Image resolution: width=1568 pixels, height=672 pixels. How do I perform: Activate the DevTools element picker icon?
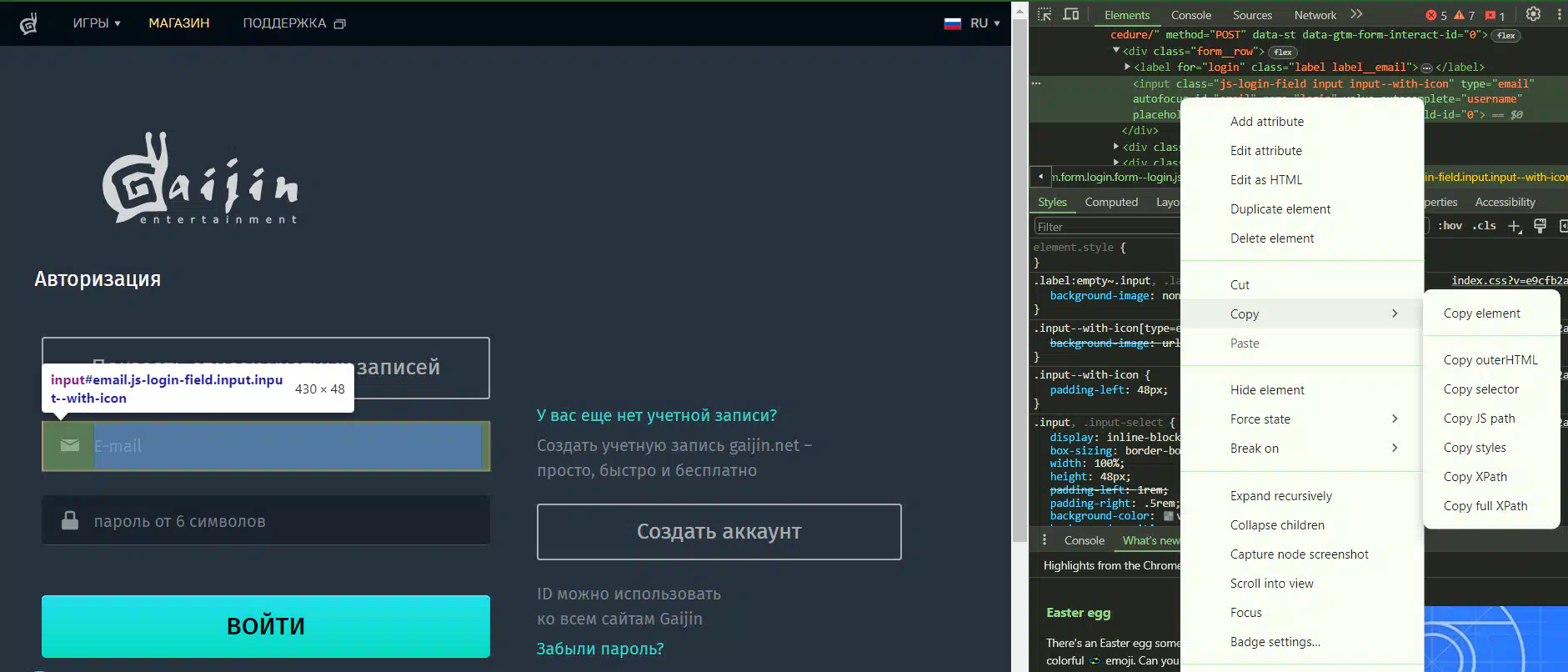point(1044,14)
